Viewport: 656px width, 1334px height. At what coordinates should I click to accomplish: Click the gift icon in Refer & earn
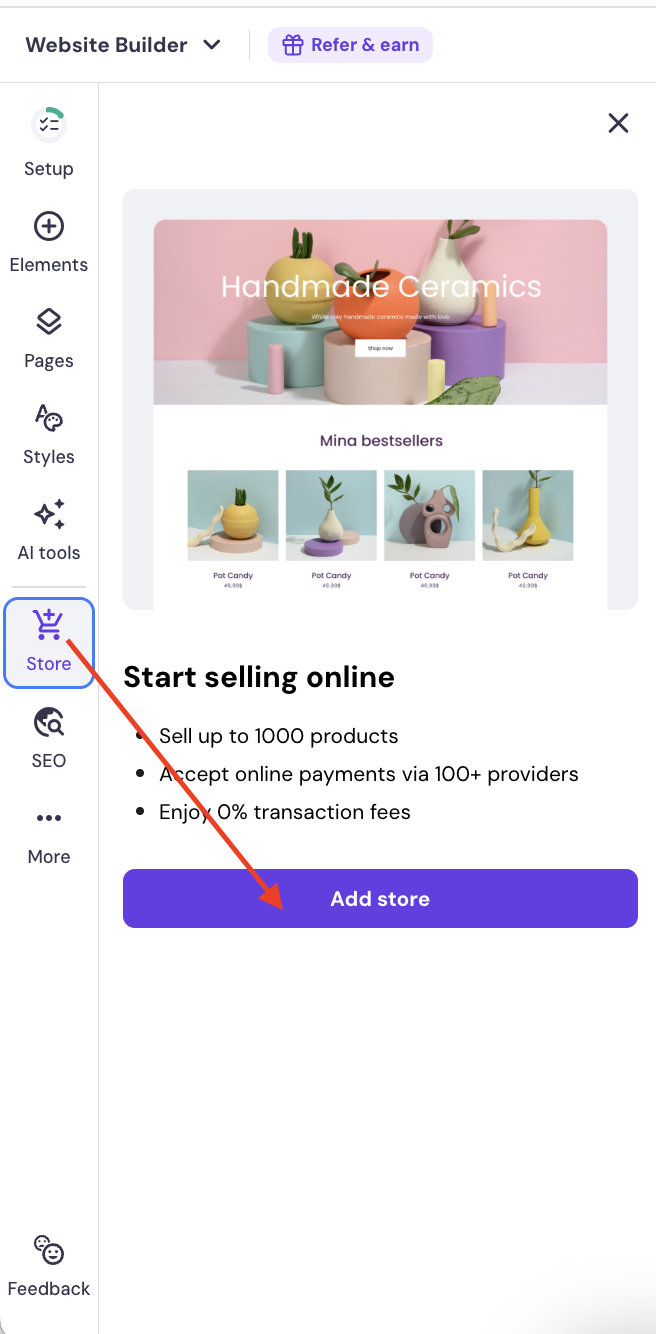coord(292,45)
